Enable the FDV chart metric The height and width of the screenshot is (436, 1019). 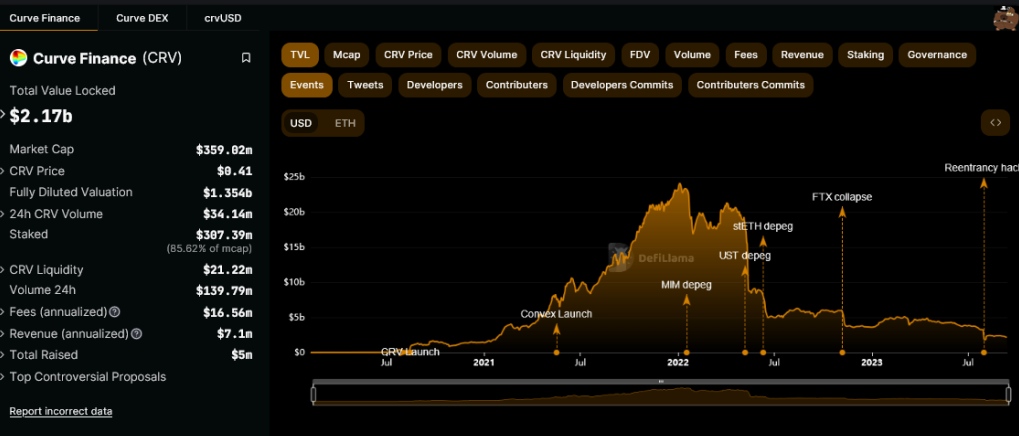[640, 55]
